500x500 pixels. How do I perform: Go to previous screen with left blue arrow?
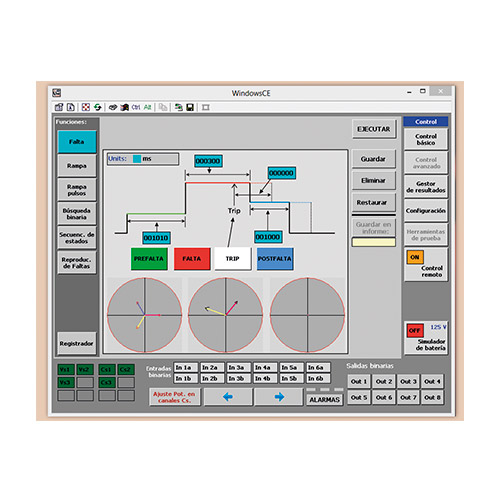[228, 397]
